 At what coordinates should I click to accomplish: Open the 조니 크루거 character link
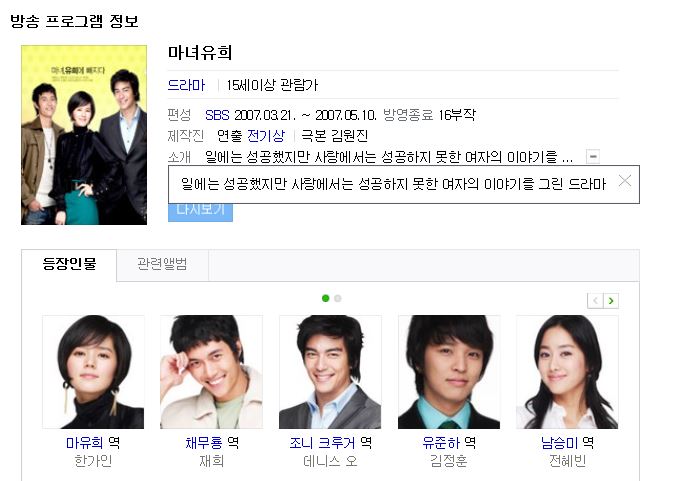point(322,443)
